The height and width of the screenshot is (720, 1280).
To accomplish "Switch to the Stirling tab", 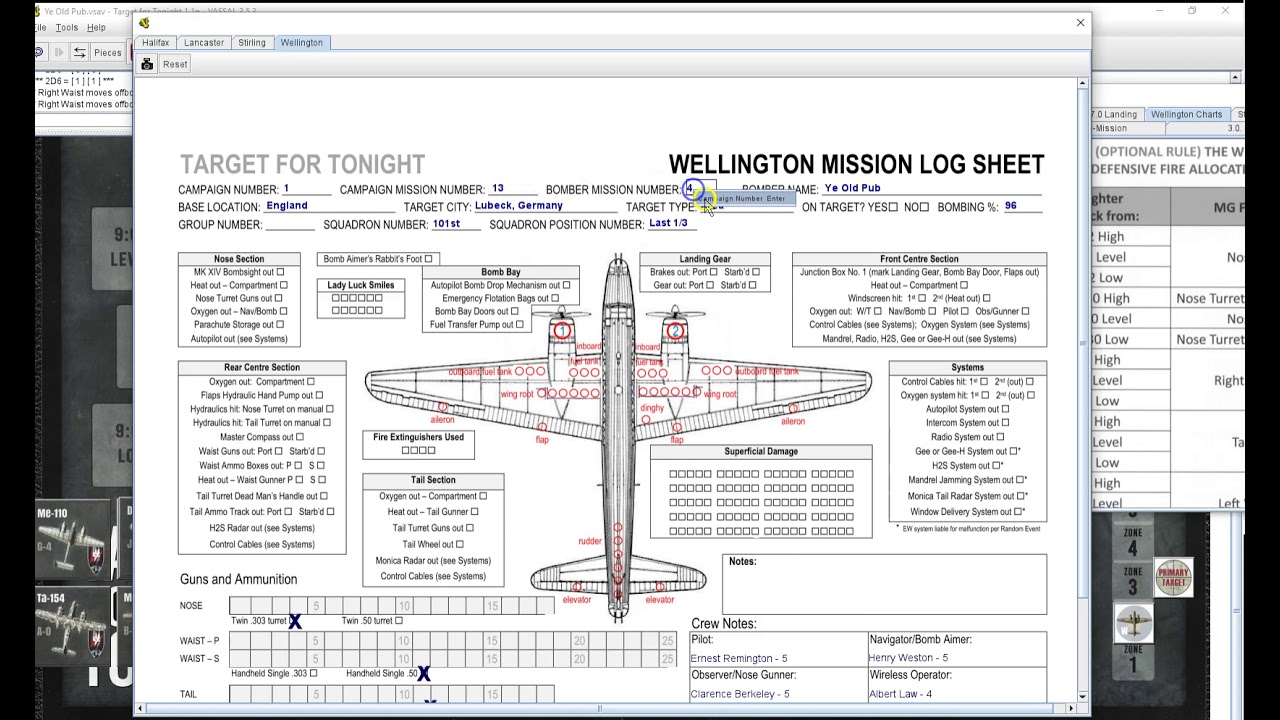I will tap(252, 43).
